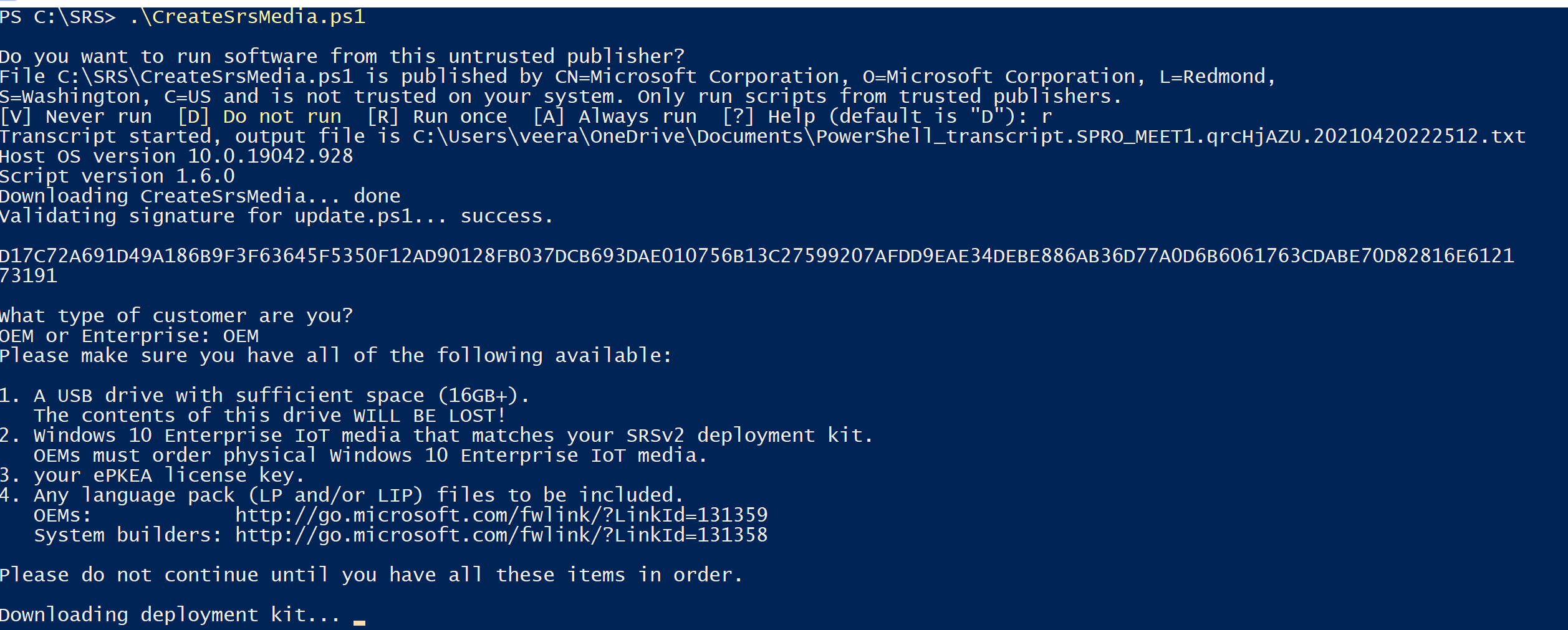Click the '[D] Do not run' option

(259, 117)
